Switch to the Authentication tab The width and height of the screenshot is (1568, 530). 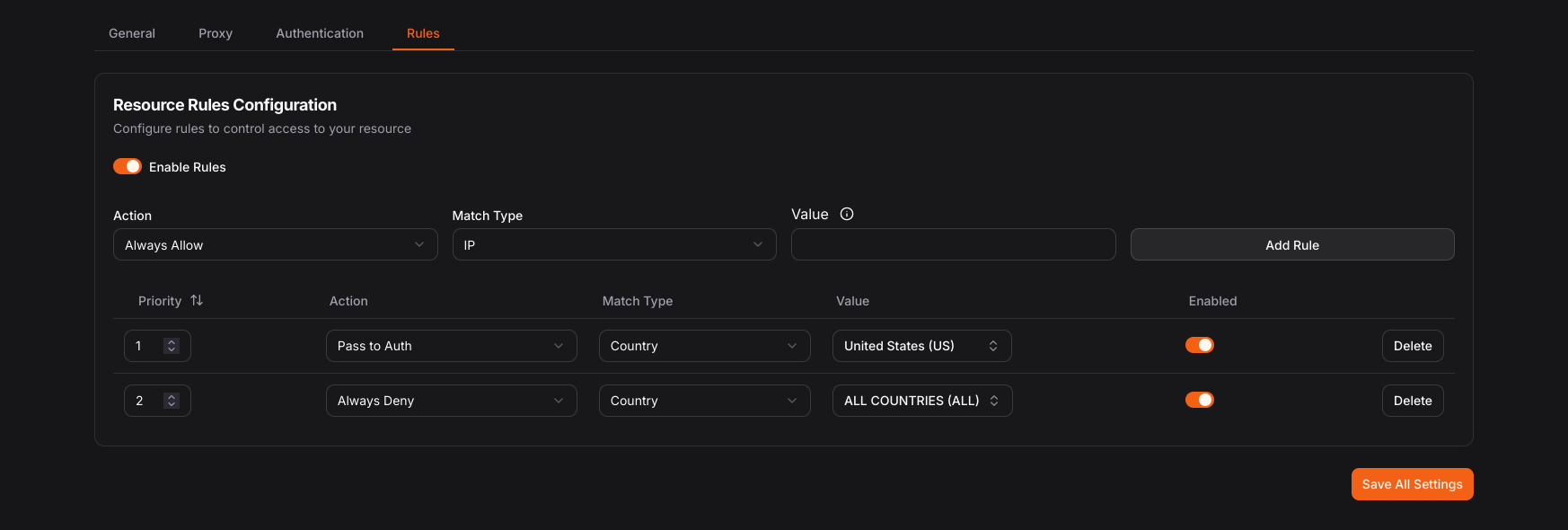320,33
